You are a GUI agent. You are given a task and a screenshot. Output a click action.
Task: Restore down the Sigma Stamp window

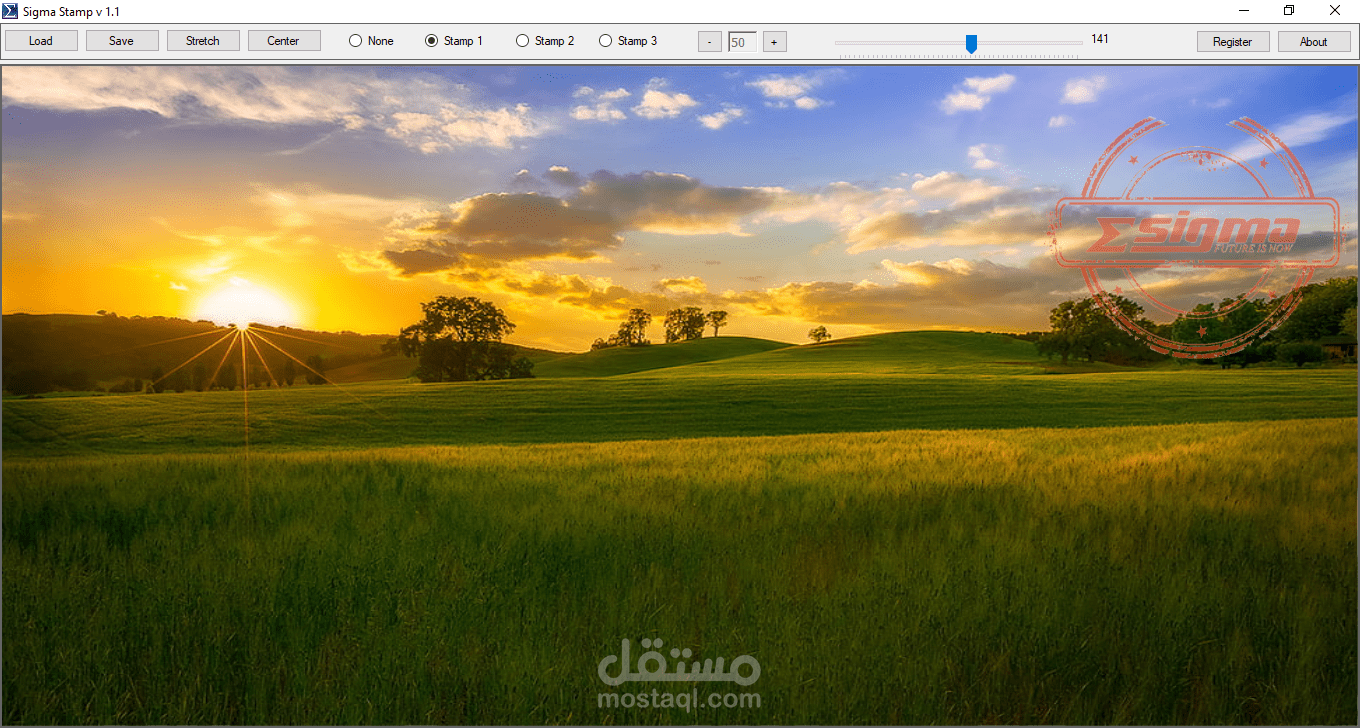tap(1289, 11)
